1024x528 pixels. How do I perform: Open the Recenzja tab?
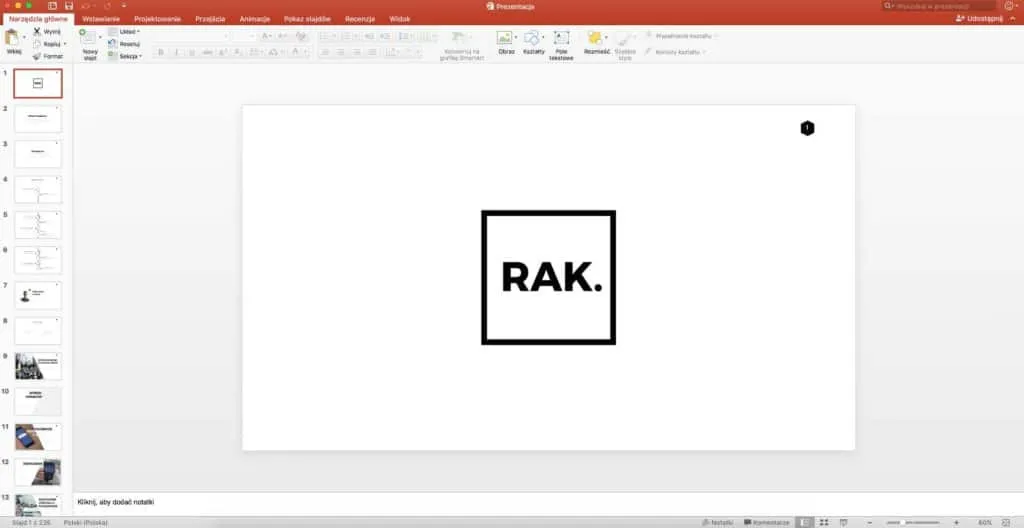(x=360, y=19)
